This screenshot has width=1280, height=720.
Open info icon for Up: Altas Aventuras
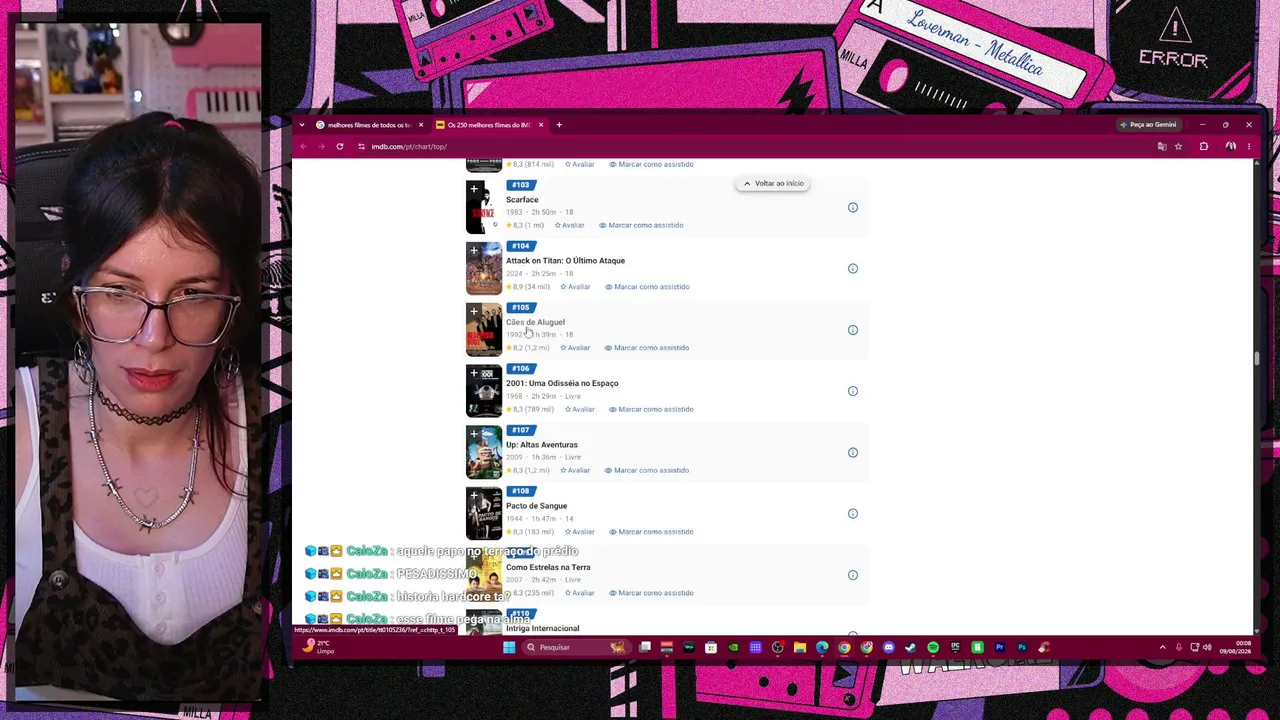click(x=853, y=452)
